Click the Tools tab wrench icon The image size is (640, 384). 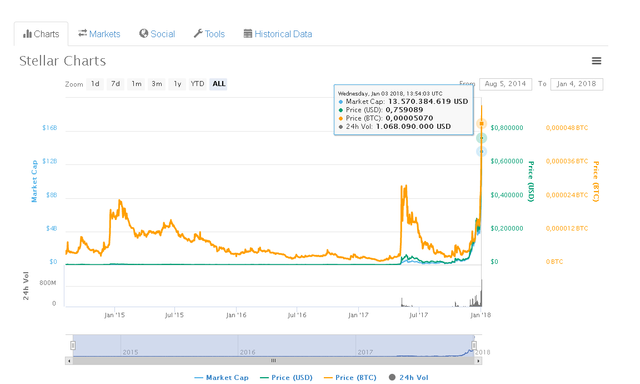point(198,33)
